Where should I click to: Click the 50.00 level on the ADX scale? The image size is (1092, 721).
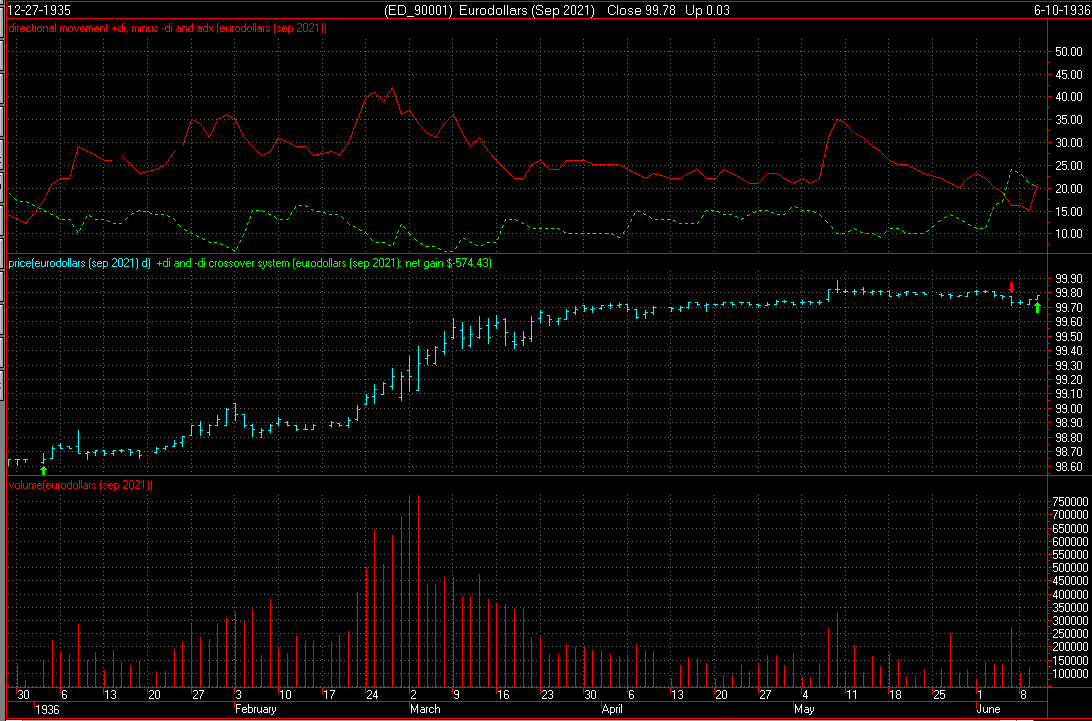pos(1068,52)
